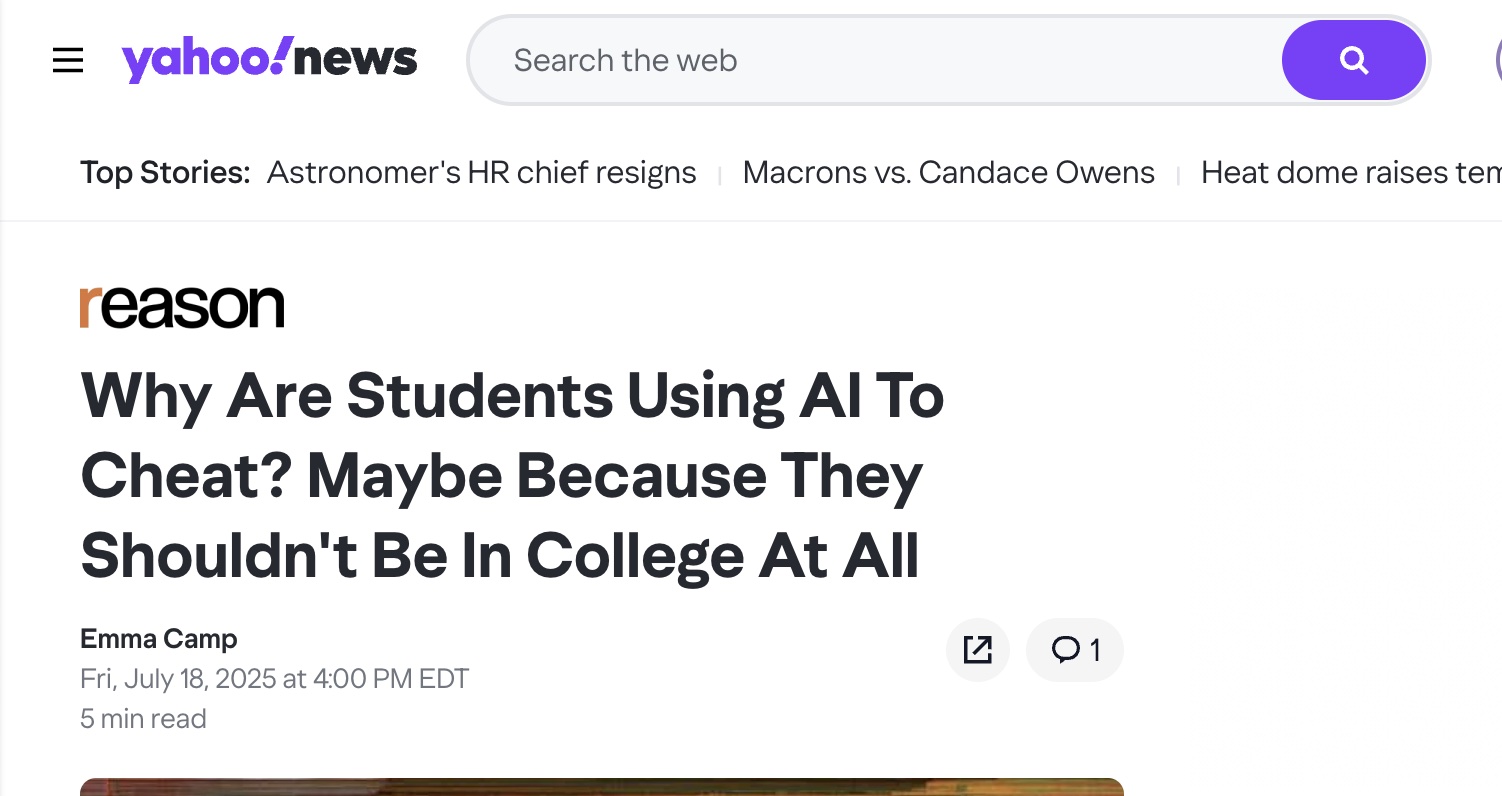Click the purple magnifier search button
This screenshot has height=796, width=1502.
click(x=1353, y=61)
